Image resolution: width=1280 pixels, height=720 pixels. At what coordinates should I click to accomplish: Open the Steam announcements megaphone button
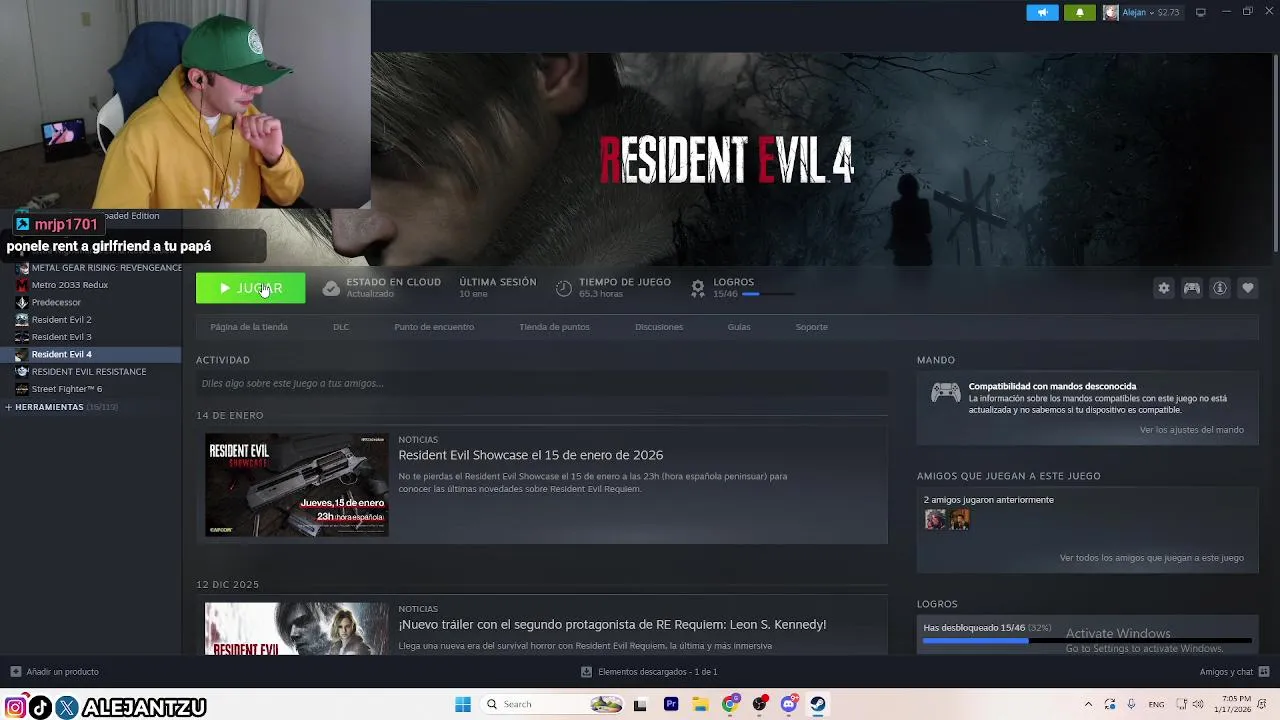tap(1042, 13)
